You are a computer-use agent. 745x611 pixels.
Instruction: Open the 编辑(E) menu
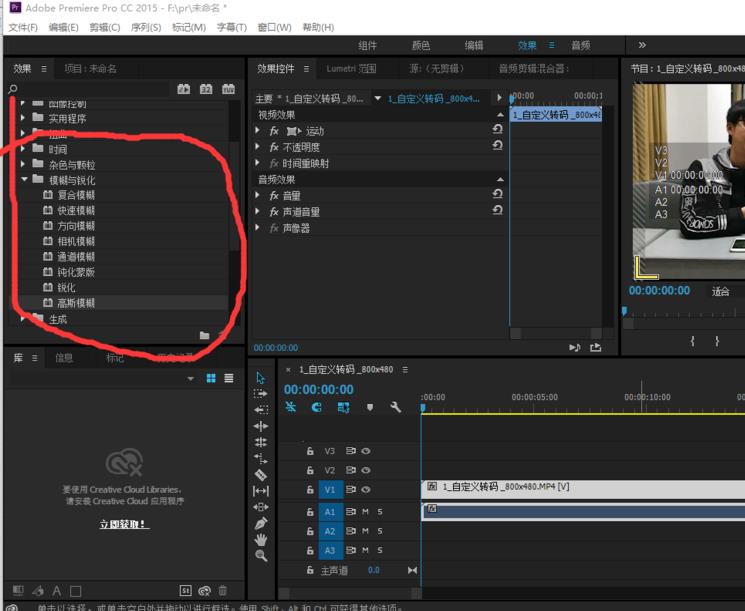pos(63,27)
